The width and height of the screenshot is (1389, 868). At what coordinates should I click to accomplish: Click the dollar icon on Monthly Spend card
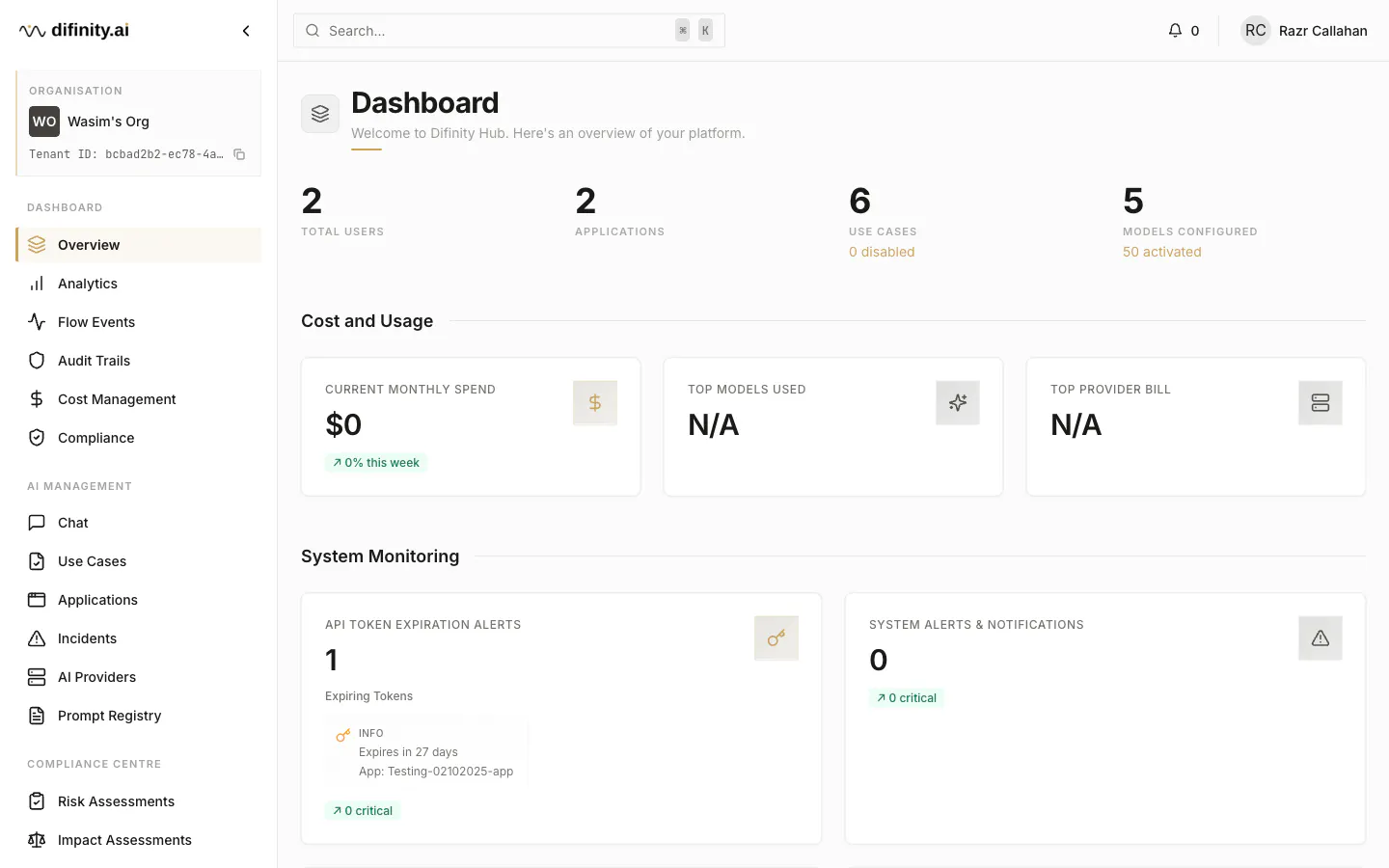pos(595,403)
